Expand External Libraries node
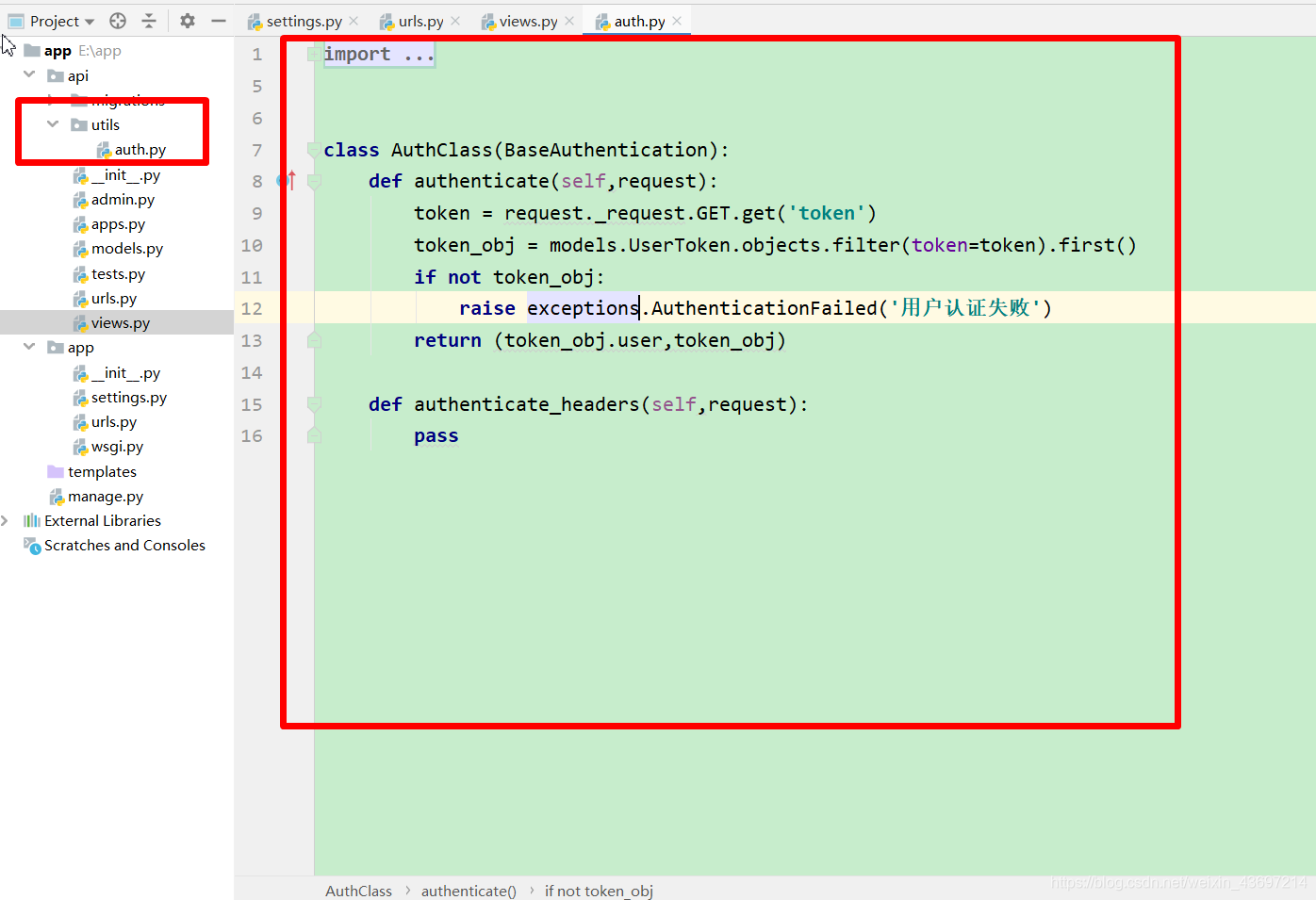Viewport: 1316px width, 900px height. click(x=5, y=520)
